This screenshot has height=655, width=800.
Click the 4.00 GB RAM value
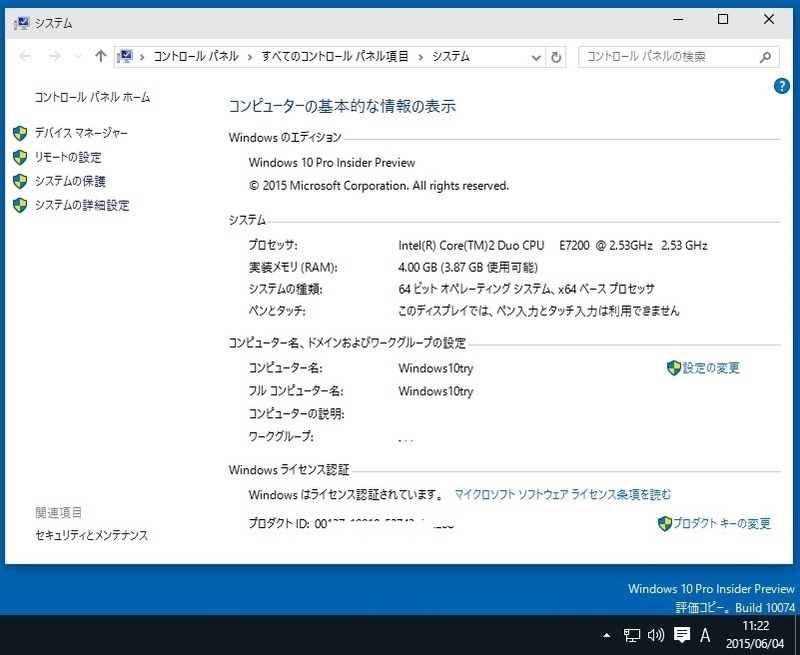[x=468, y=267]
